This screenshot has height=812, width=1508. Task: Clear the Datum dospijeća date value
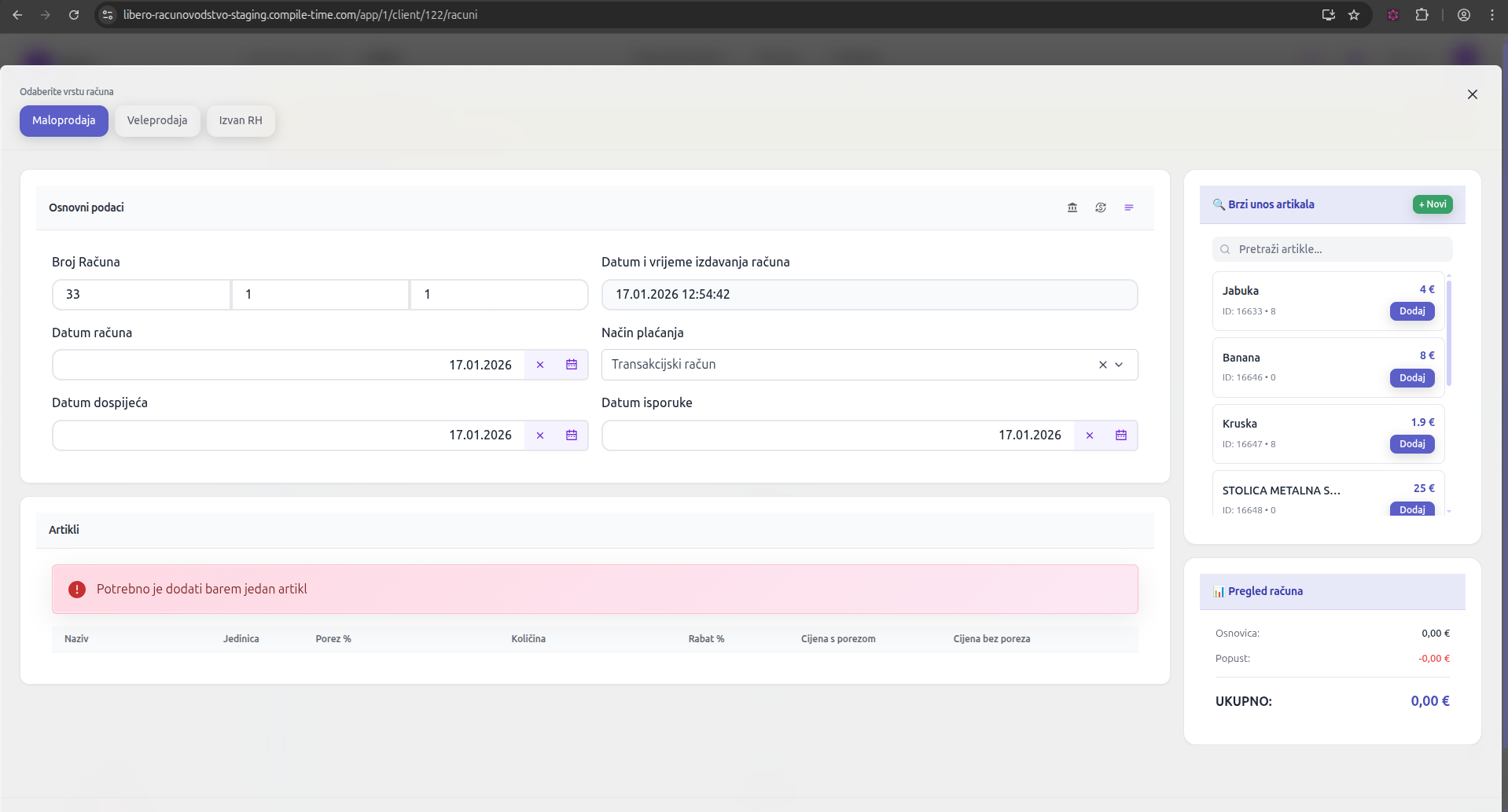[x=540, y=435]
